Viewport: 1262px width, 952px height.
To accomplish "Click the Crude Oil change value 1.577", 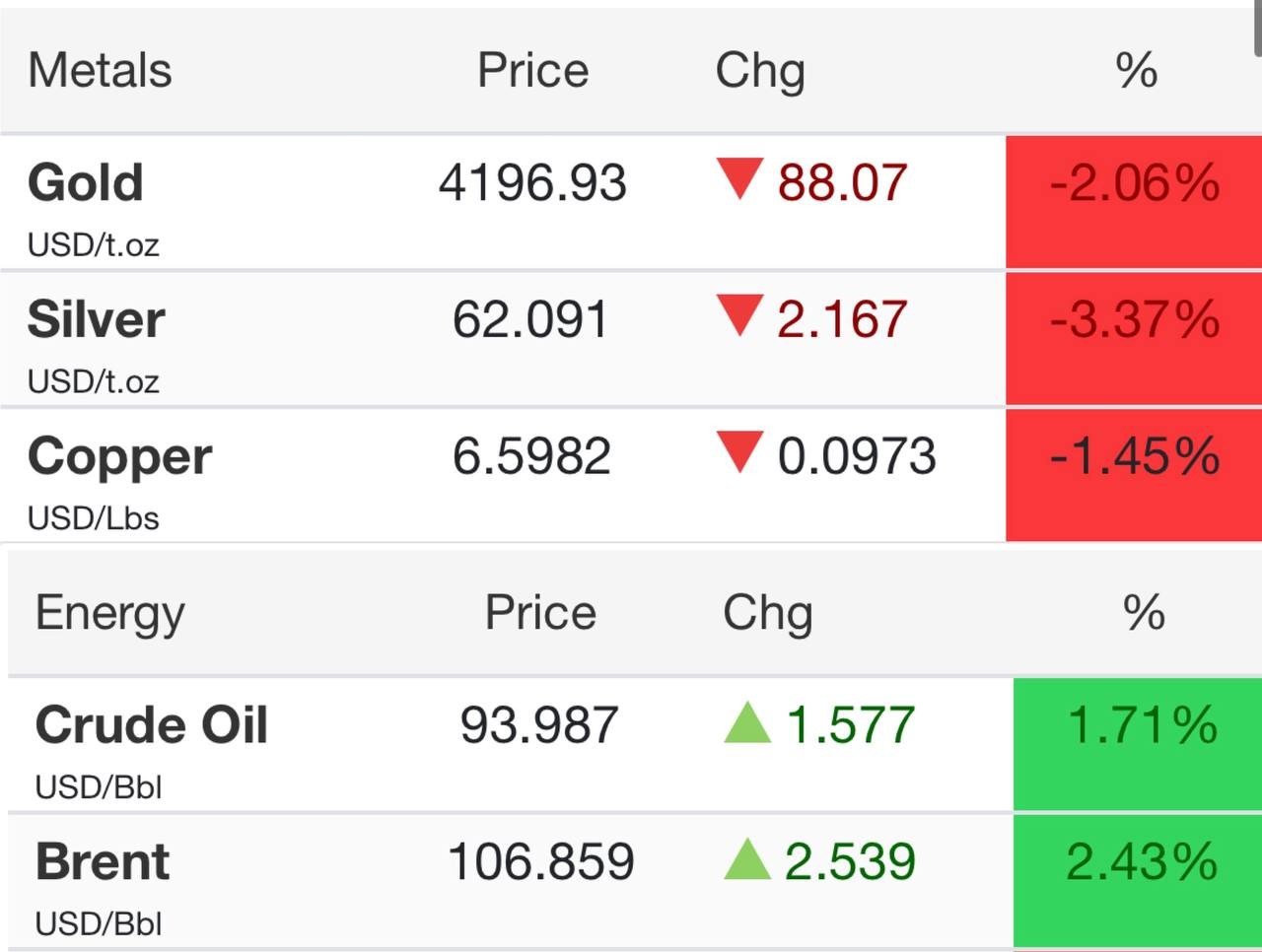I will (x=851, y=725).
